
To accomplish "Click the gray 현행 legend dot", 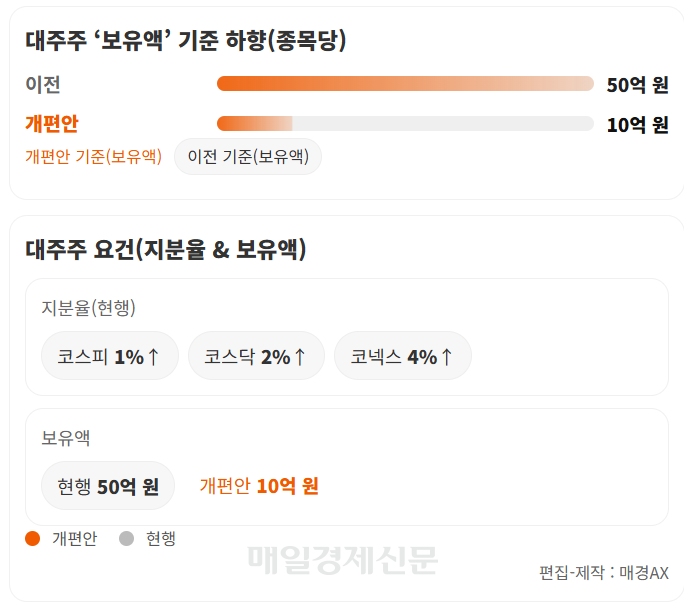I will pyautogui.click(x=127, y=538).
